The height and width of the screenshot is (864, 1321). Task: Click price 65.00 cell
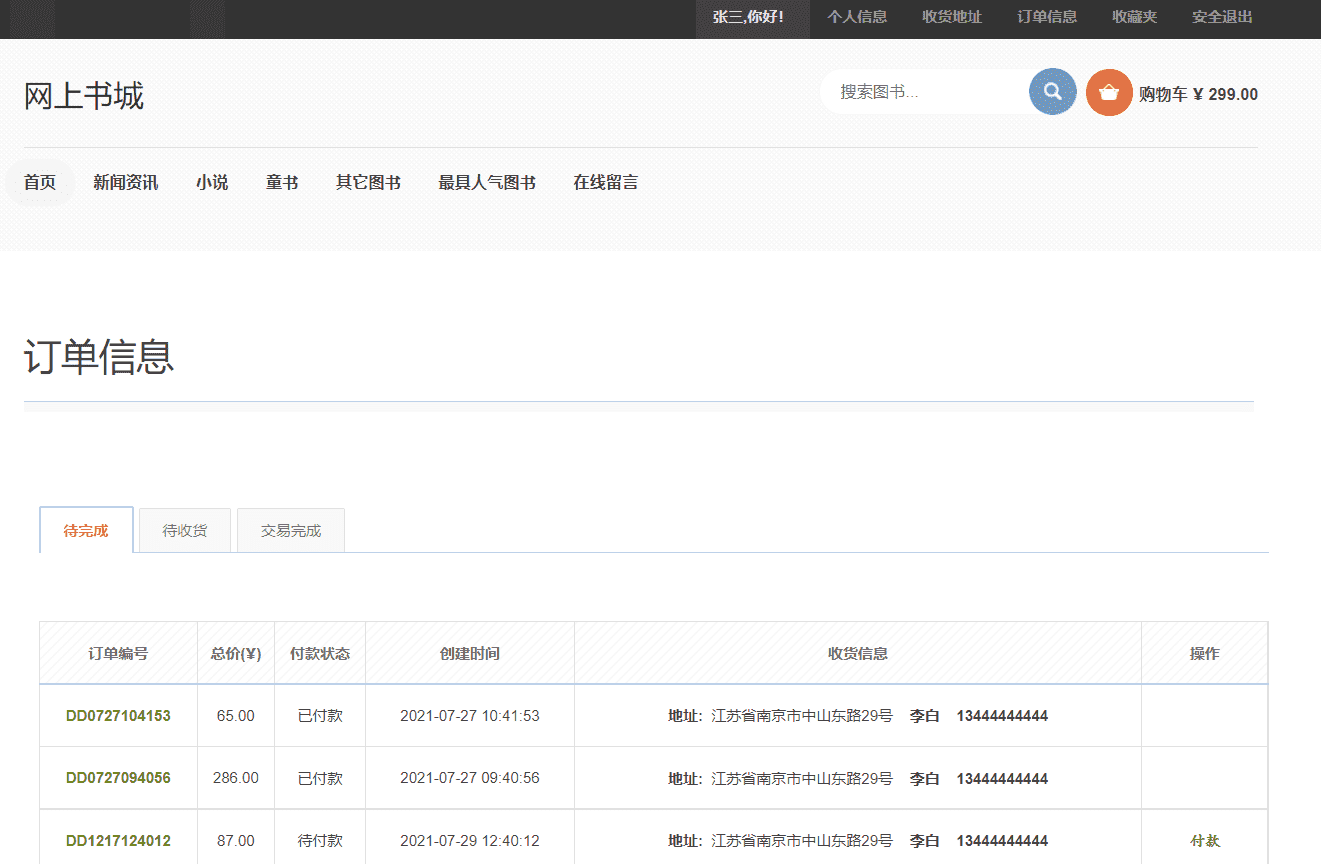point(236,716)
